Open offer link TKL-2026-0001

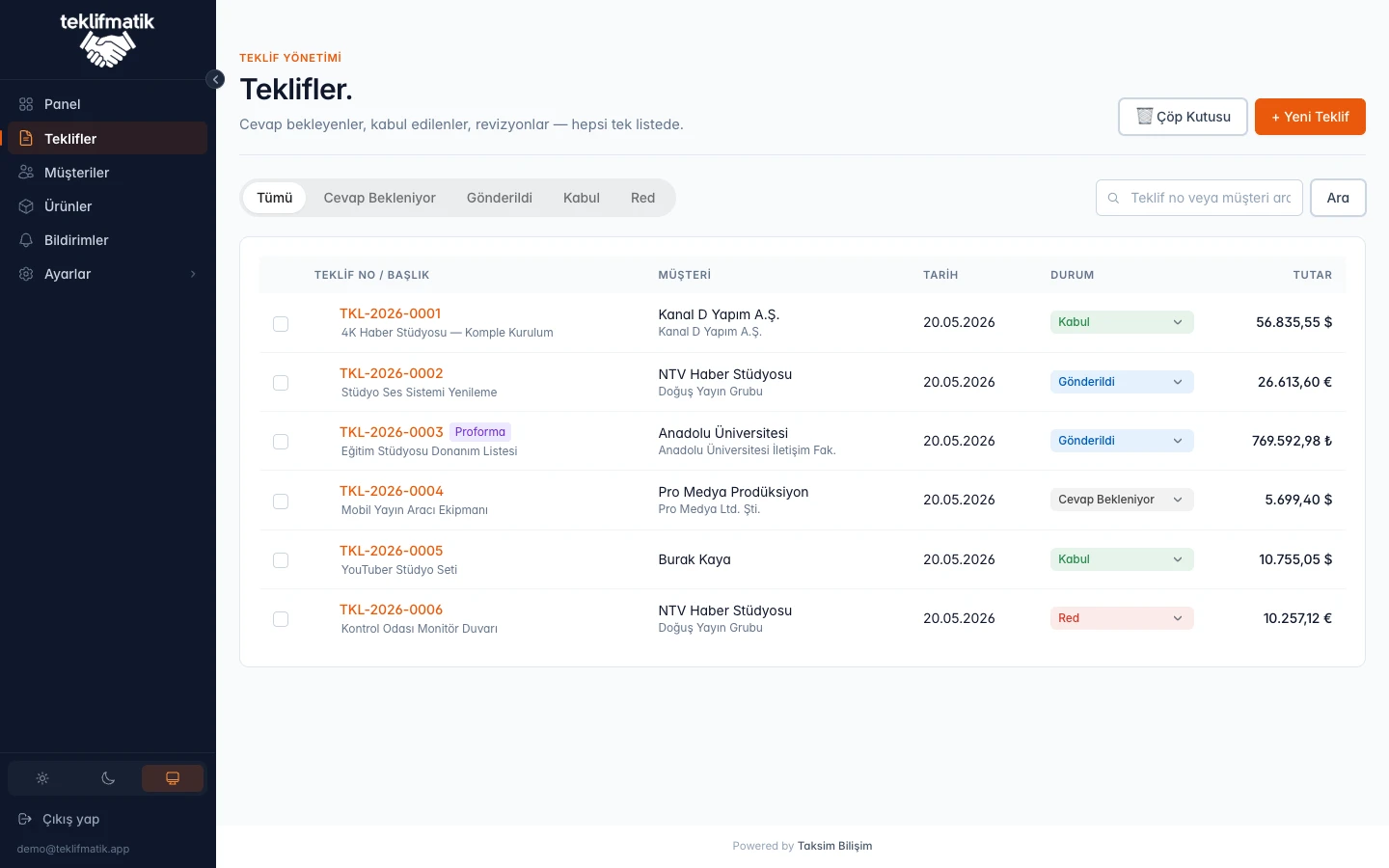click(390, 313)
